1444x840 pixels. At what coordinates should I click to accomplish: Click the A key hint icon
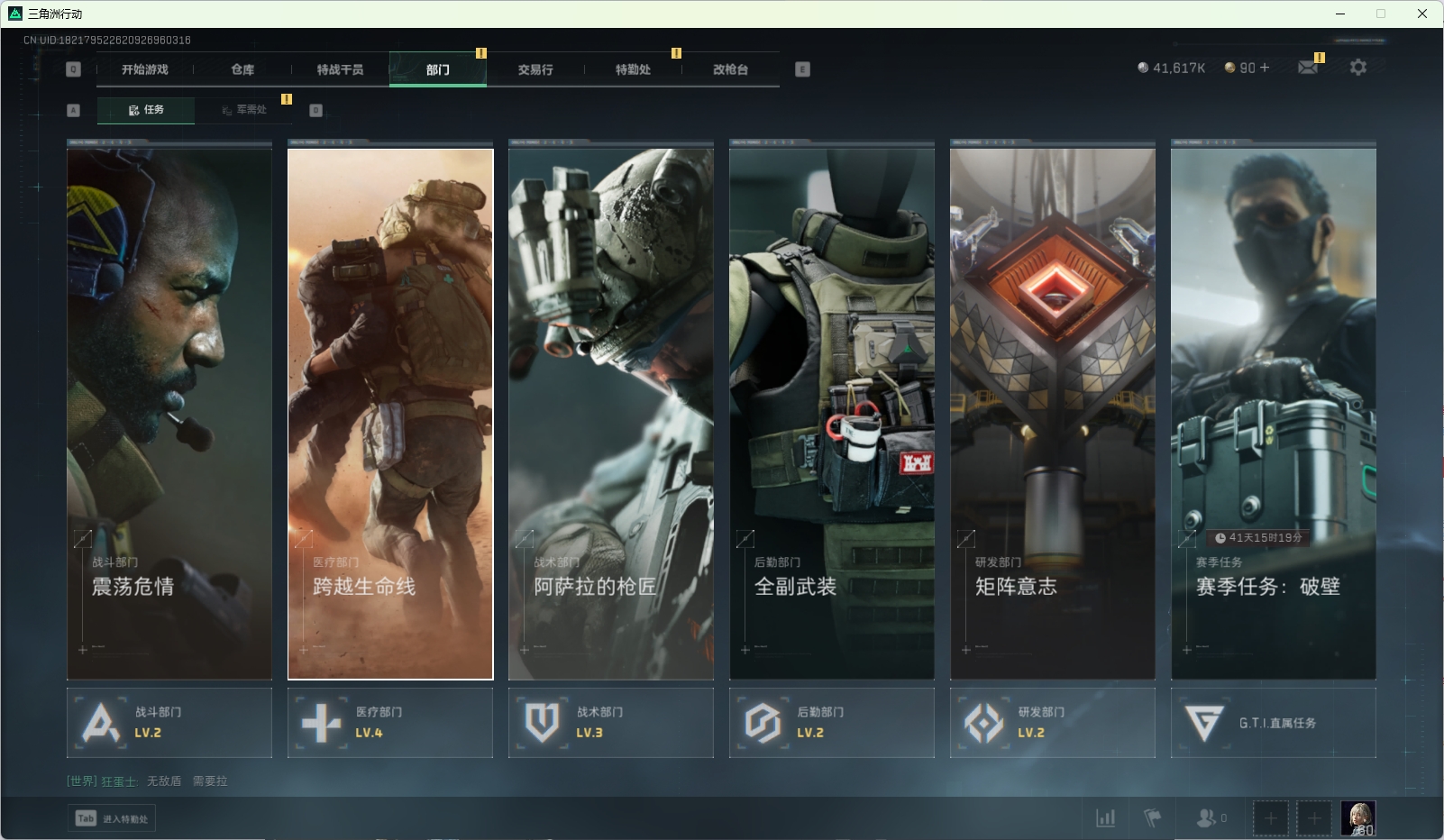click(74, 110)
